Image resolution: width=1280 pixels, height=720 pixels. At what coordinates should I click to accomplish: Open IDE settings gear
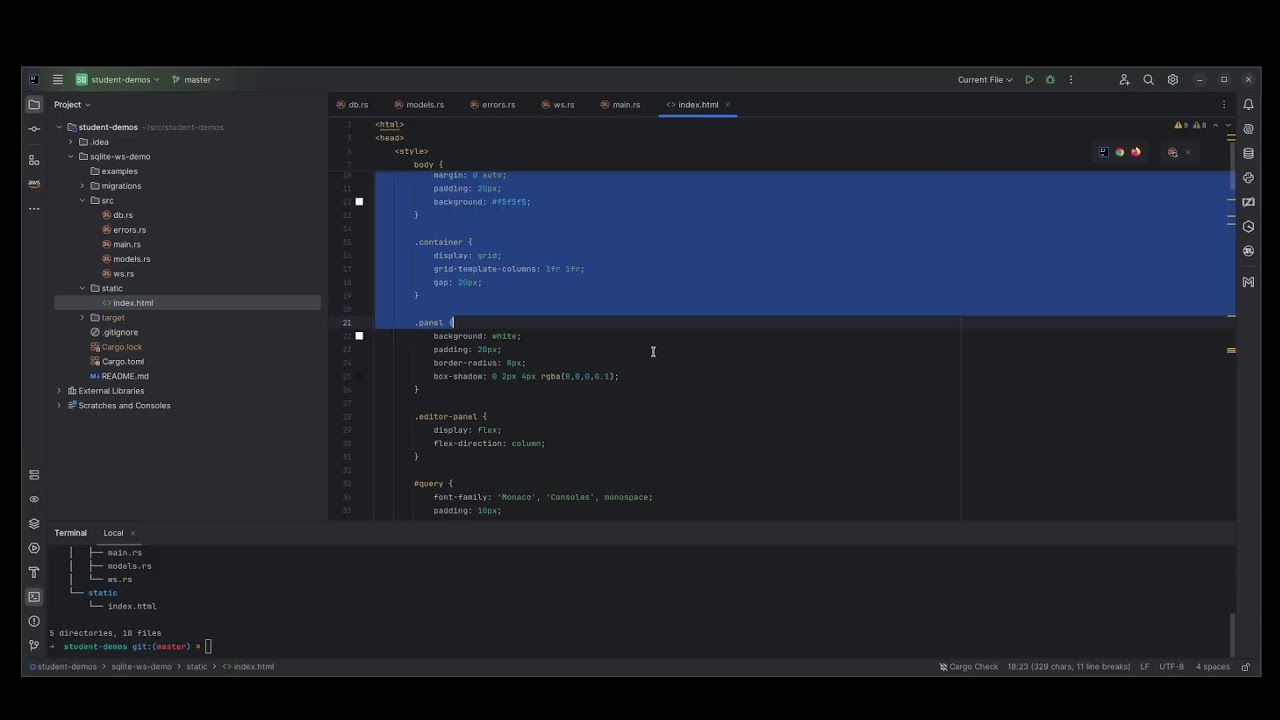coord(1173,80)
